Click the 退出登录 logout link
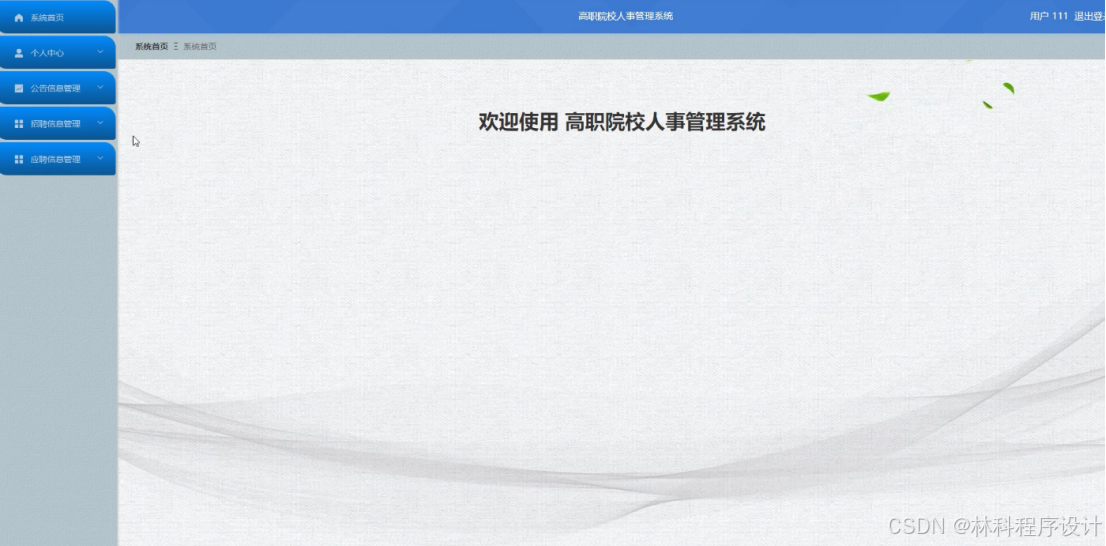The image size is (1106, 546). [x=1089, y=16]
